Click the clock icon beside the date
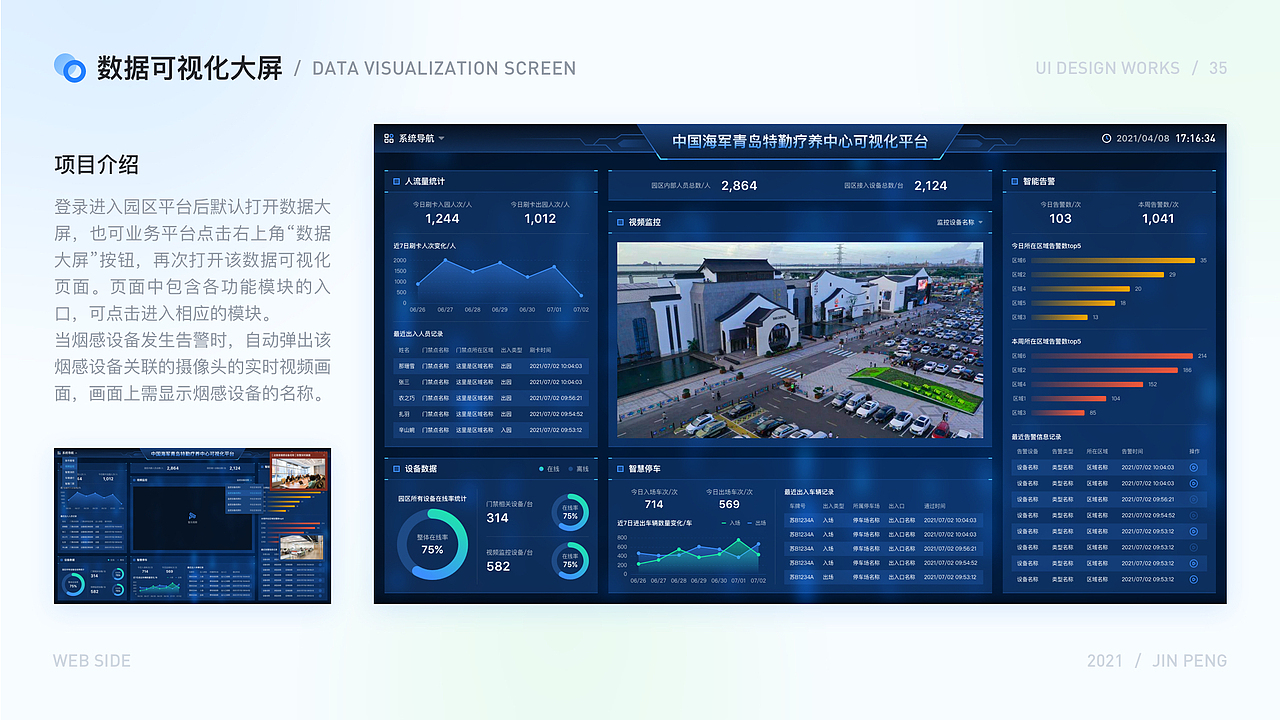Viewport: 1280px width, 720px height. click(x=1106, y=138)
